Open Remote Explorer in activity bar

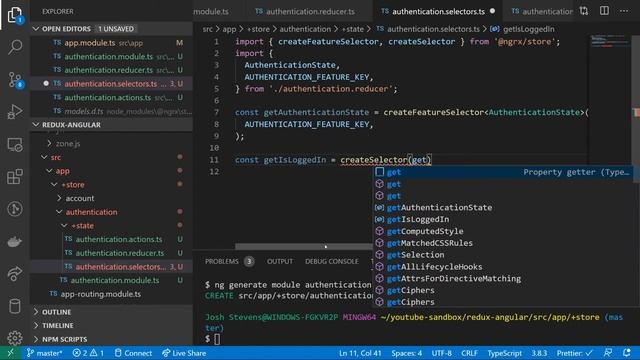[15, 144]
